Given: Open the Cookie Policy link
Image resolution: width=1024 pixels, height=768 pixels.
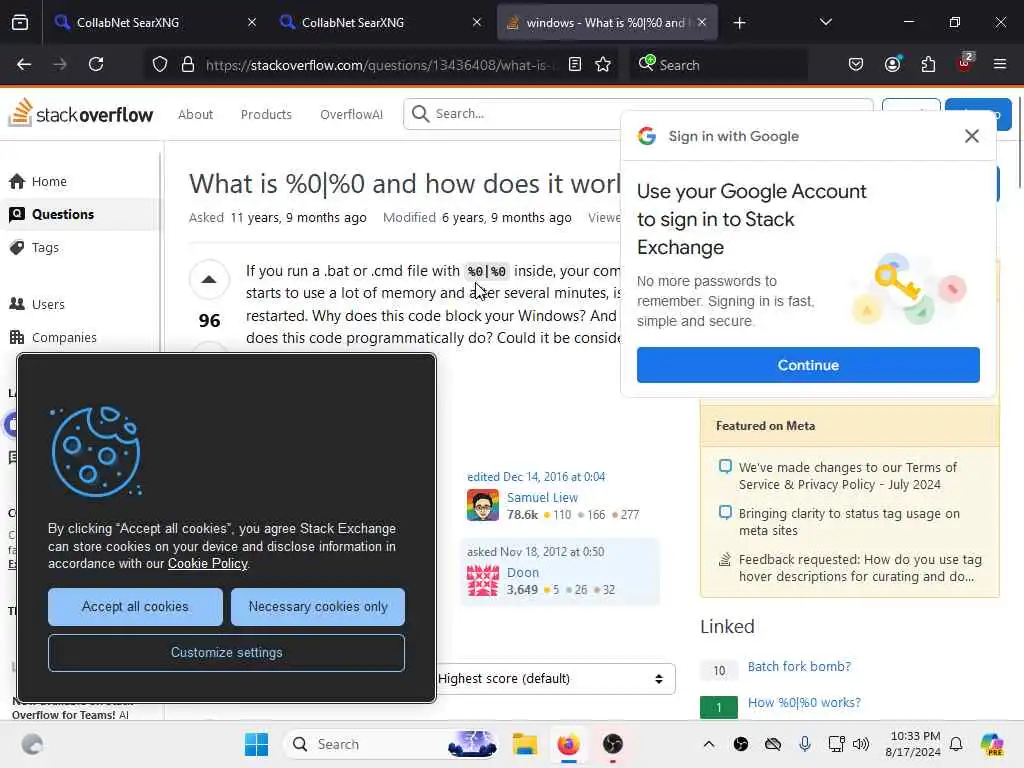Looking at the screenshot, I should (208, 564).
